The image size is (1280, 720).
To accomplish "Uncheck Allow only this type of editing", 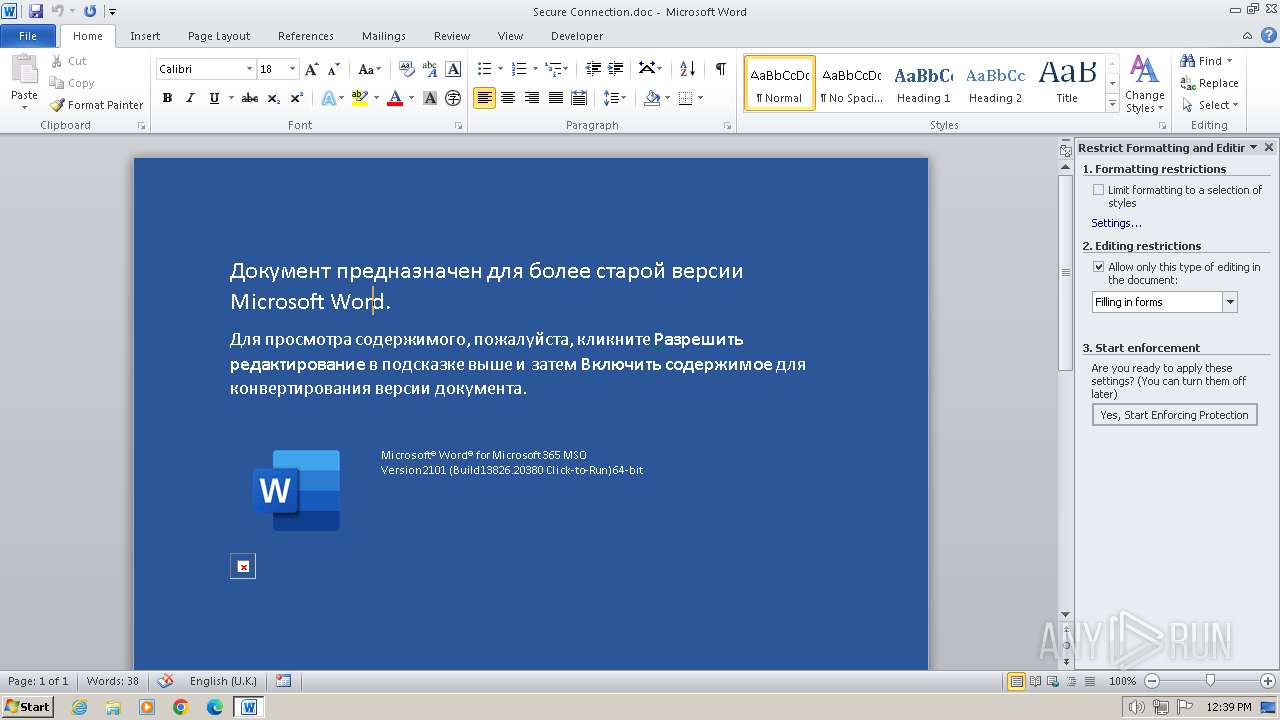I will (x=1098, y=267).
